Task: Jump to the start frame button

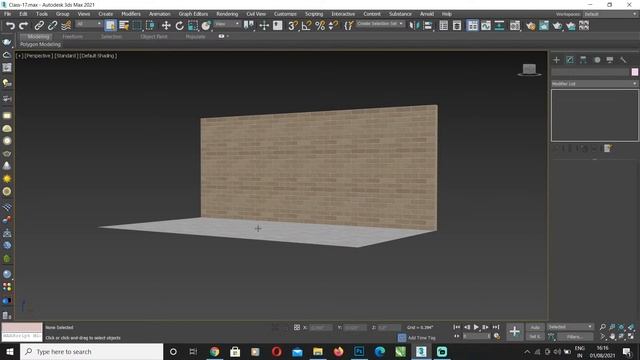Action: pos(456,327)
